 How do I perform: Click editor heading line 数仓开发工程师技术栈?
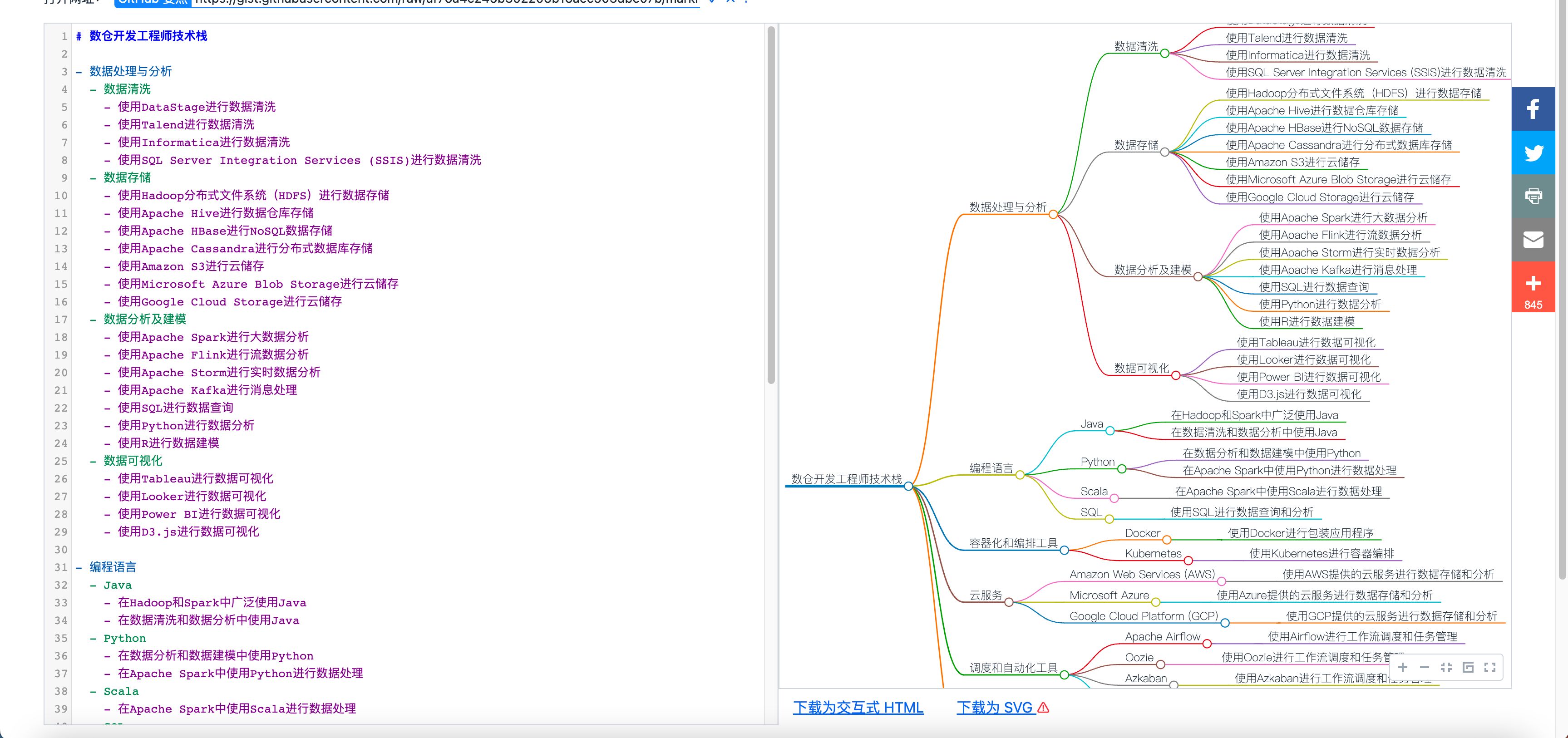(x=148, y=36)
